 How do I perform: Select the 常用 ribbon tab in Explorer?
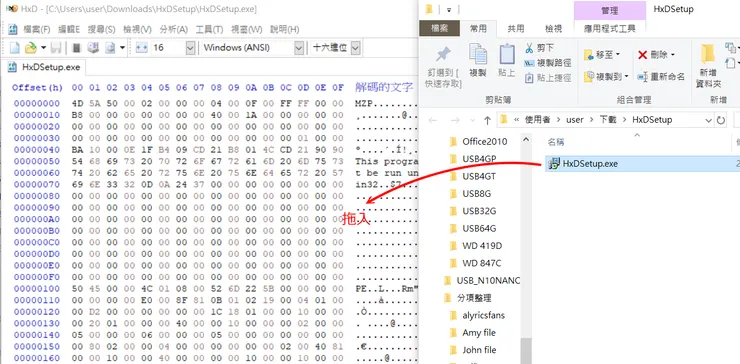(478, 28)
